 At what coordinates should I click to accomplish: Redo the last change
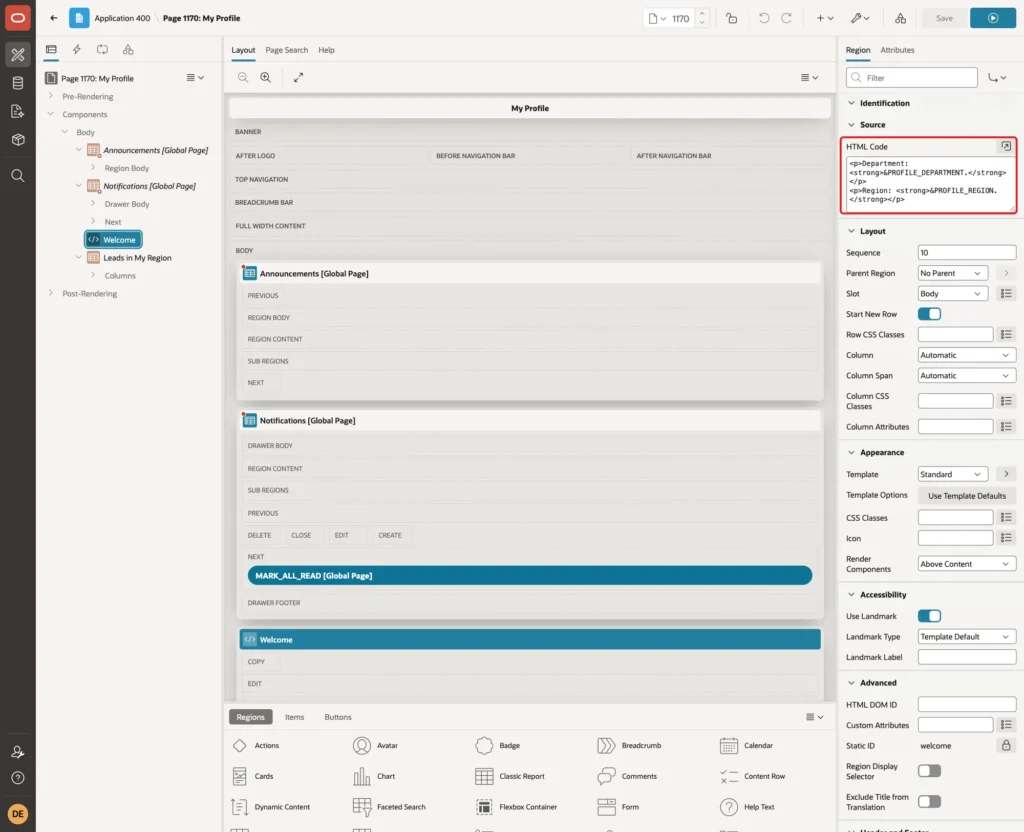[x=787, y=18]
